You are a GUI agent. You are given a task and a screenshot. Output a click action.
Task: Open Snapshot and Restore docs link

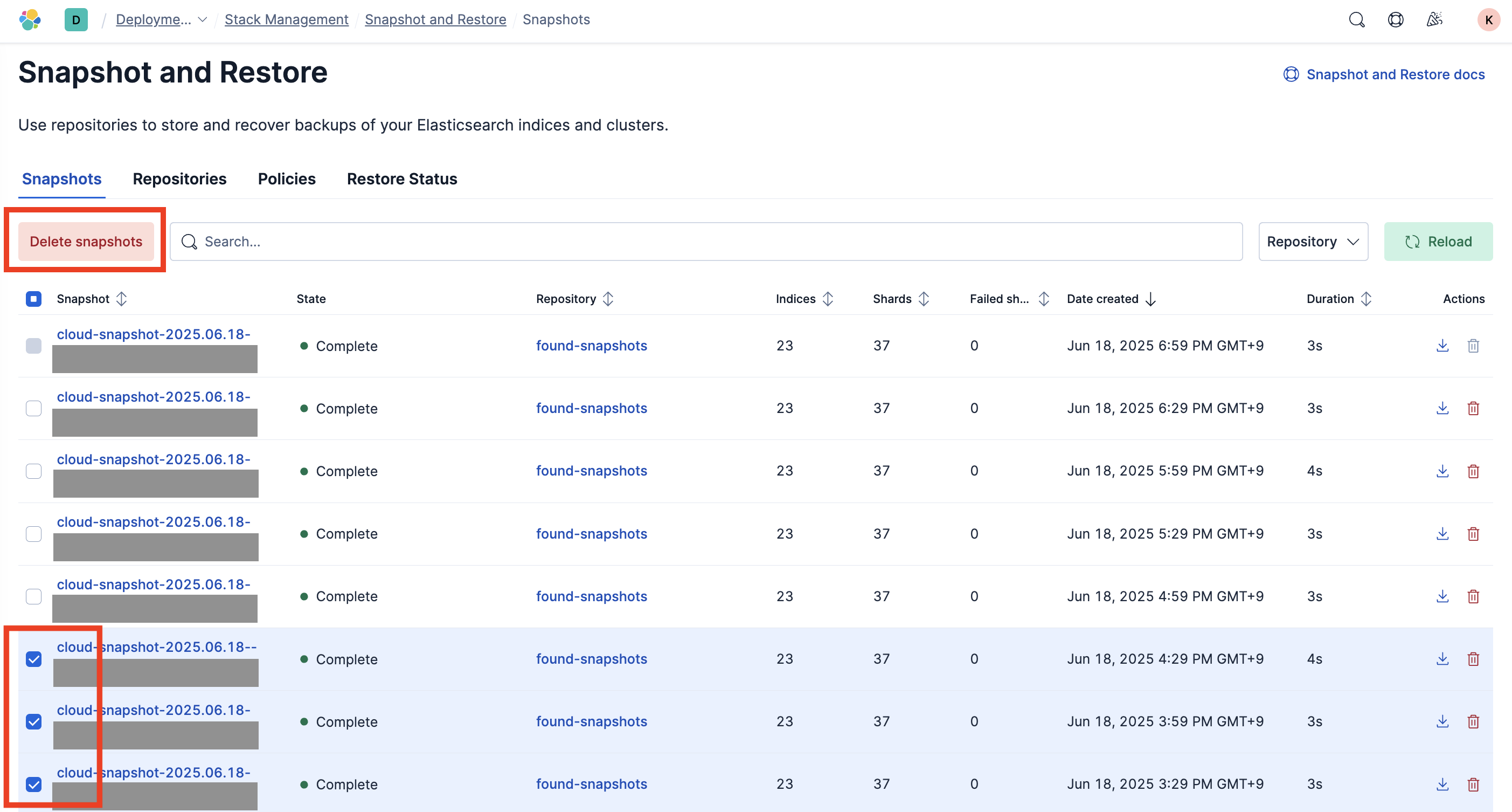(1395, 74)
